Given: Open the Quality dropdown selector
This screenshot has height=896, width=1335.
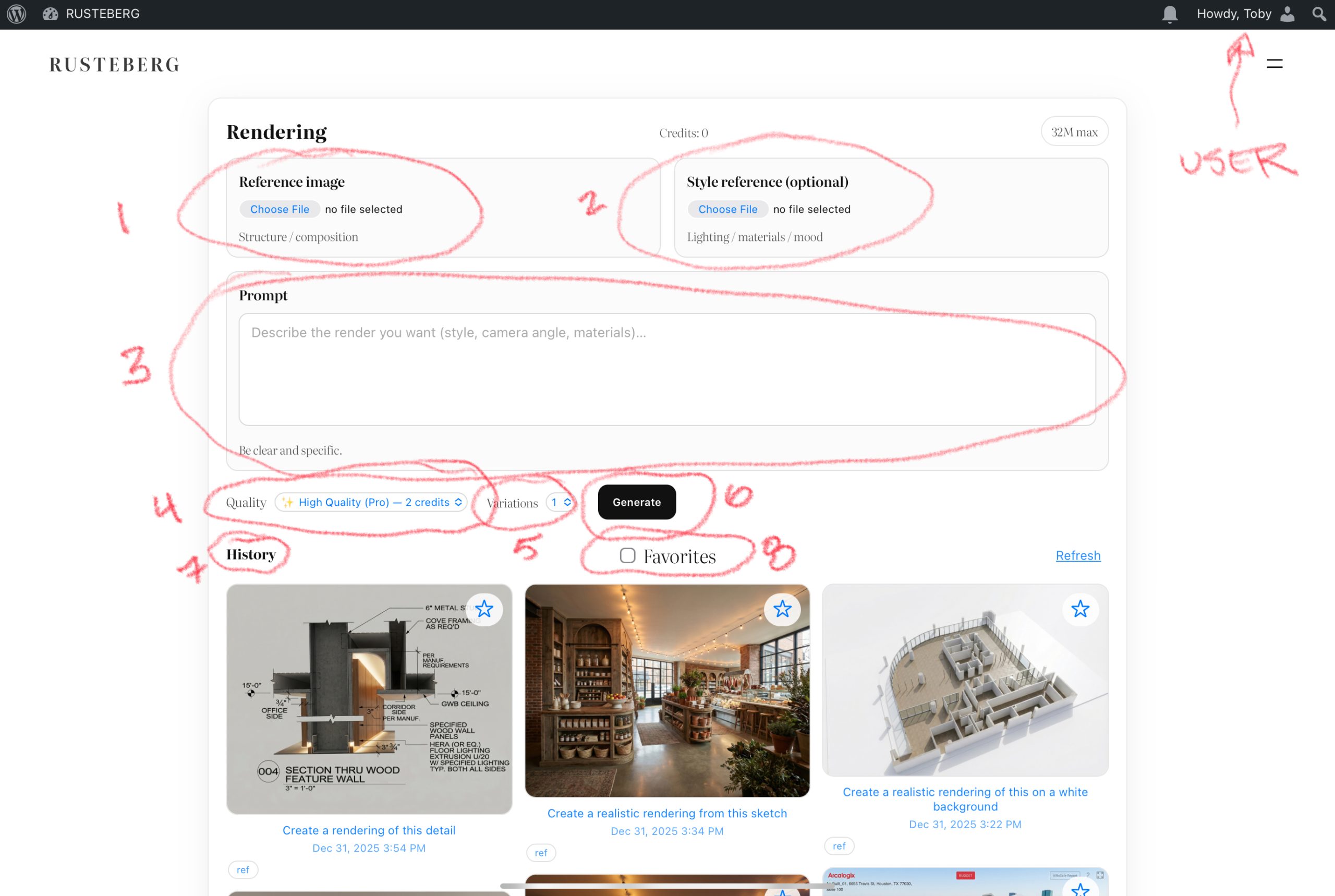Looking at the screenshot, I should coord(371,502).
